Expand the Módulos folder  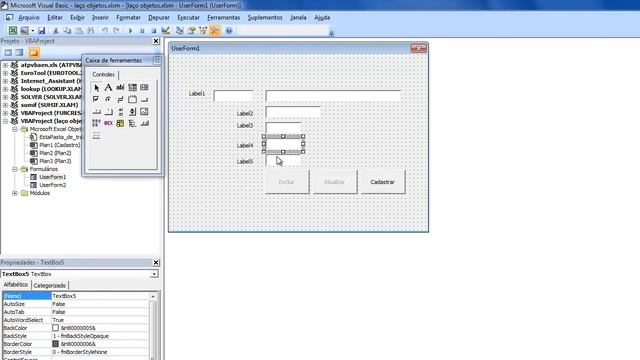coord(15,193)
